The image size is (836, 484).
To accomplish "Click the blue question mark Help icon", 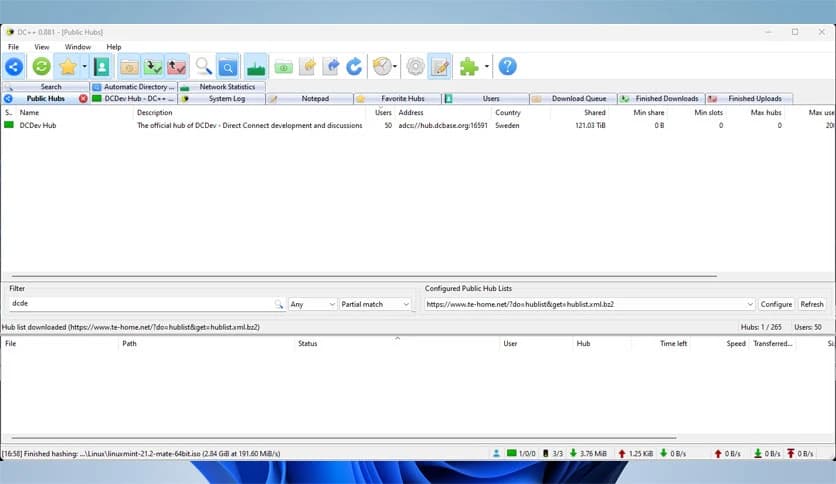I will pyautogui.click(x=507, y=67).
